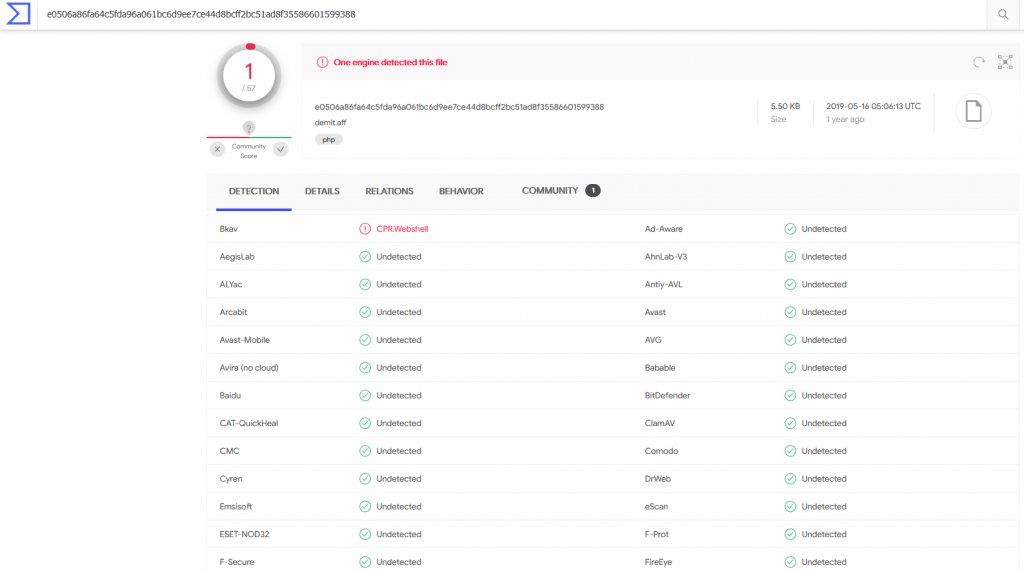Click the 2019-05-16 05:06:13 UTC date
Image resolution: width=1024 pixels, height=572 pixels.
(x=873, y=106)
